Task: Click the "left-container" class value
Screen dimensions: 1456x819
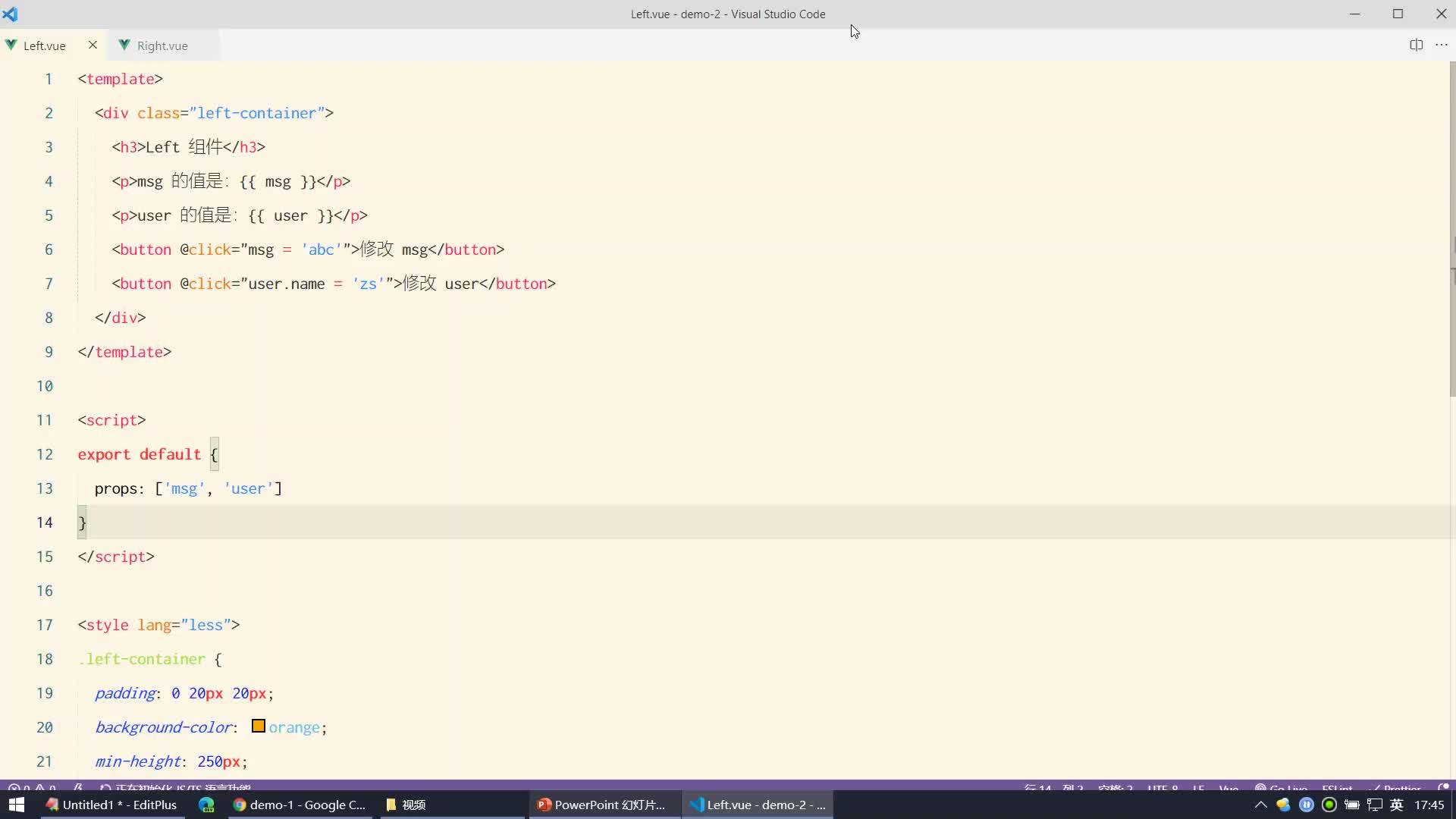Action: pos(257,113)
